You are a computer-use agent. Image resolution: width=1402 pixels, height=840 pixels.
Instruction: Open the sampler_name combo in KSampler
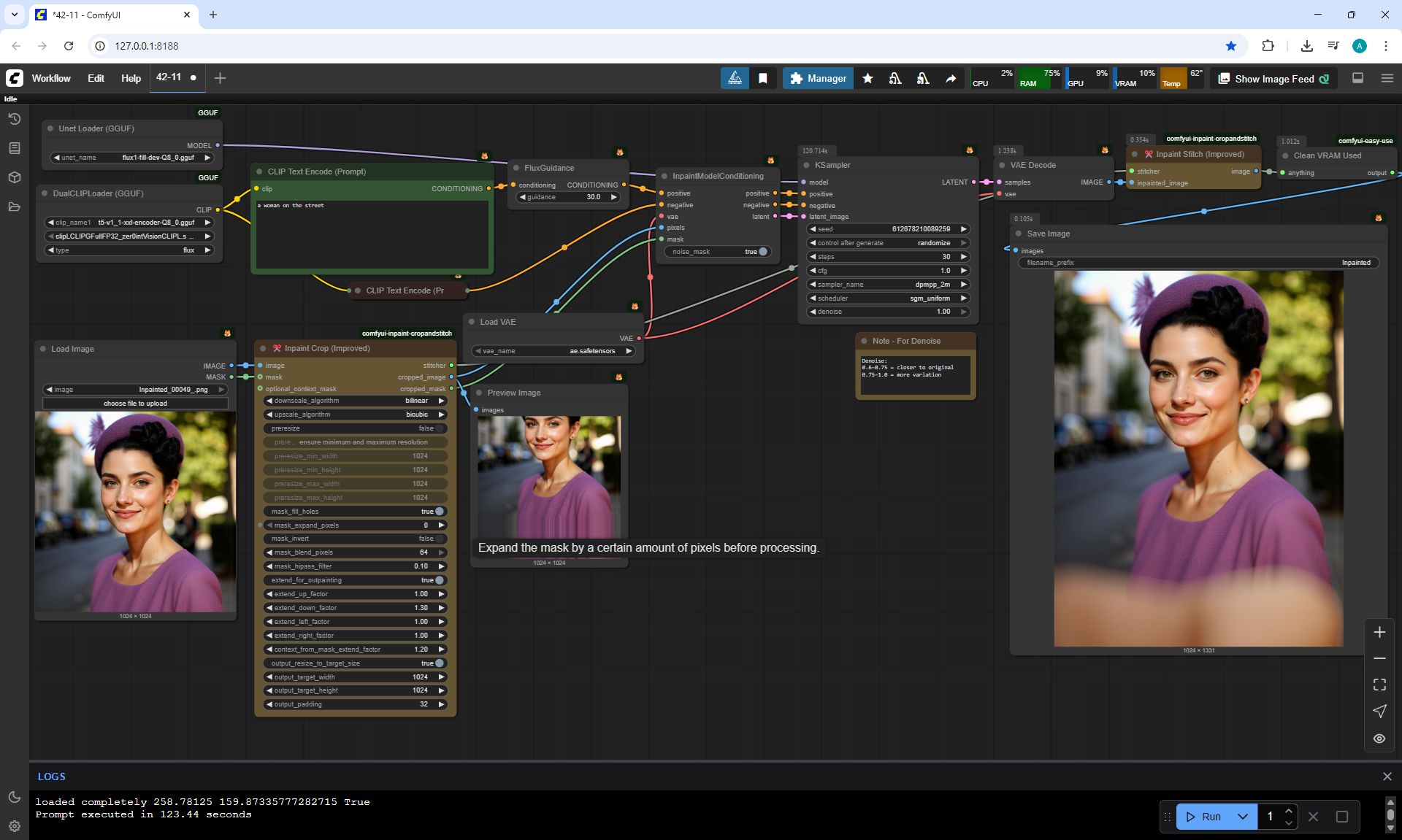pyautogui.click(x=888, y=285)
